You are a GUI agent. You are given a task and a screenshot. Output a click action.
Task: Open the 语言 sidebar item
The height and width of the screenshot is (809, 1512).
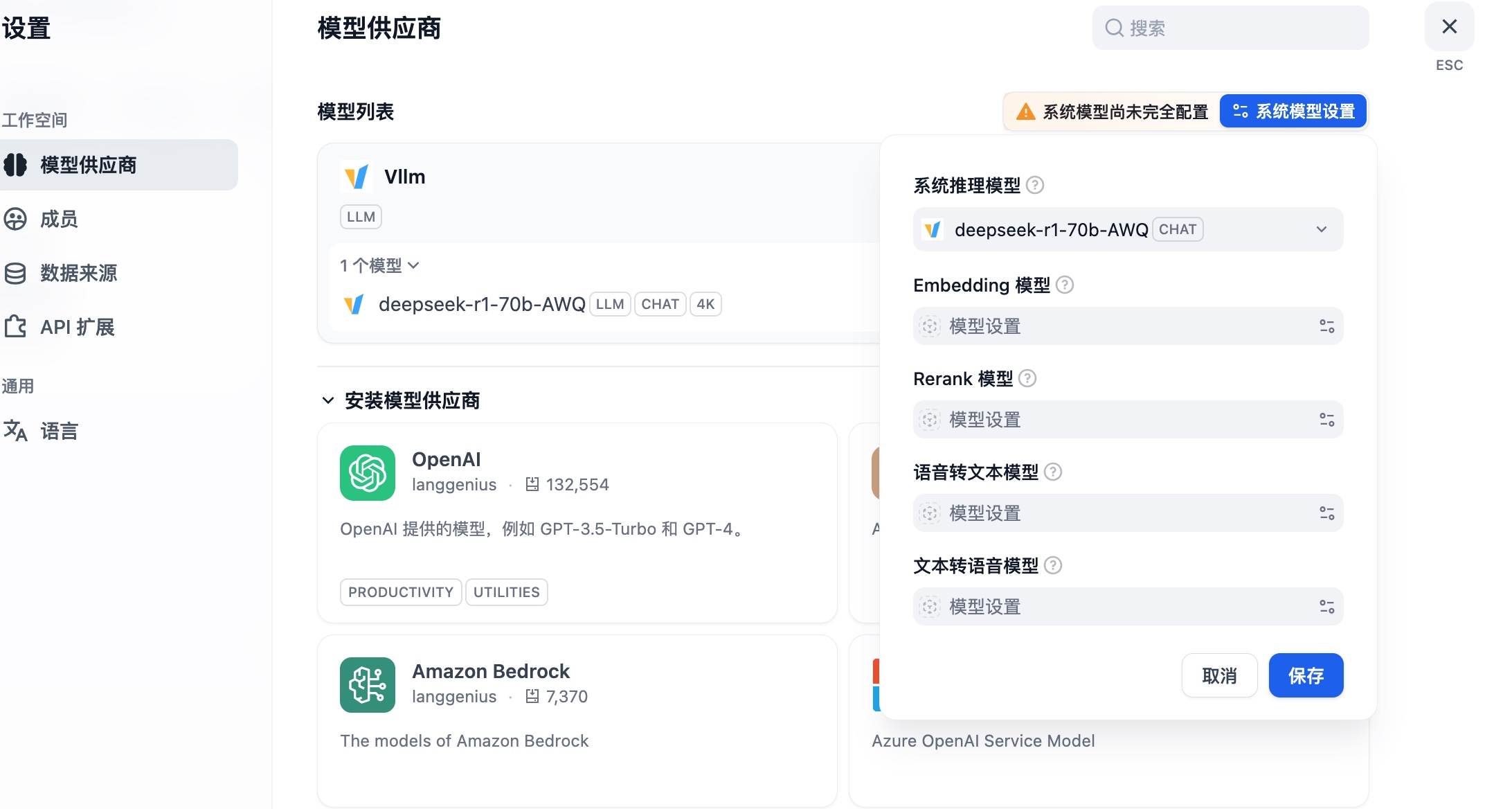pos(118,431)
